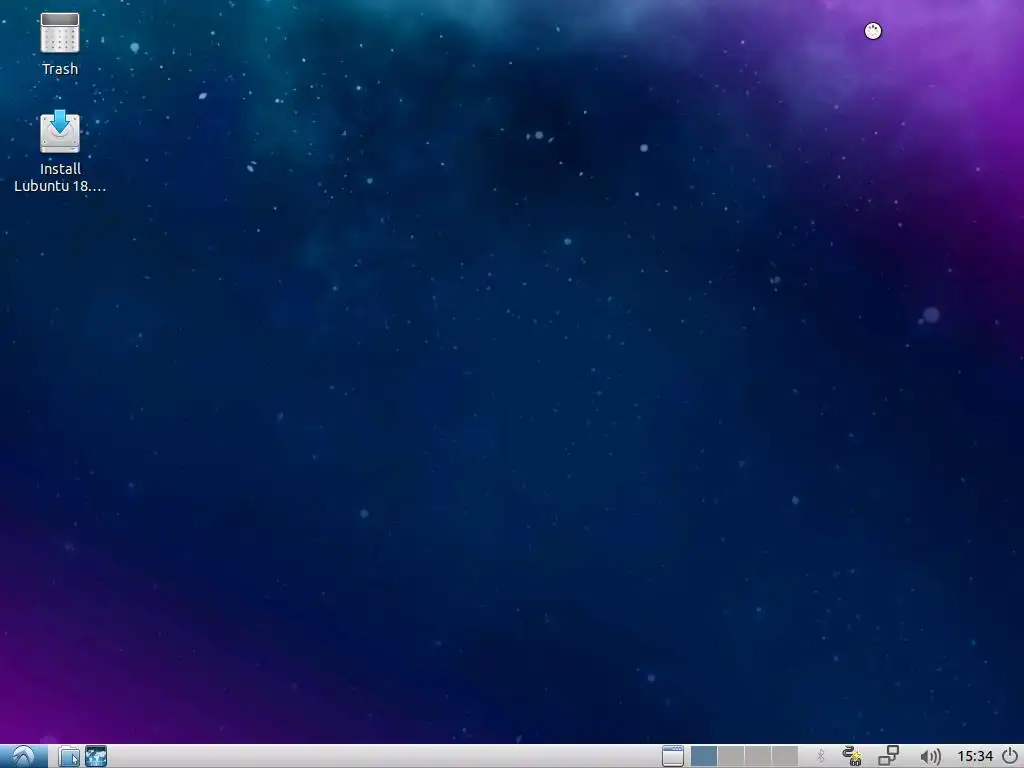The width and height of the screenshot is (1024, 768).
Task: Open the power logout button
Action: 1010,756
